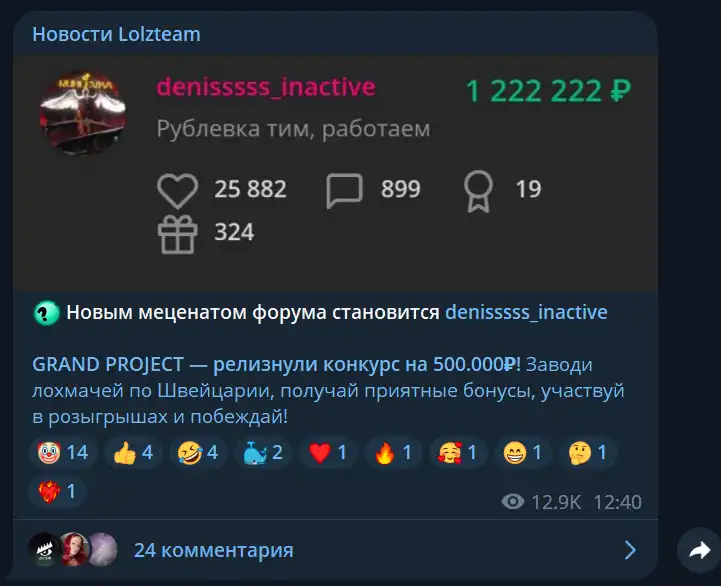The height and width of the screenshot is (586, 721).
Task: Toggle thumbs up reaction with 4
Action: (x=133, y=453)
